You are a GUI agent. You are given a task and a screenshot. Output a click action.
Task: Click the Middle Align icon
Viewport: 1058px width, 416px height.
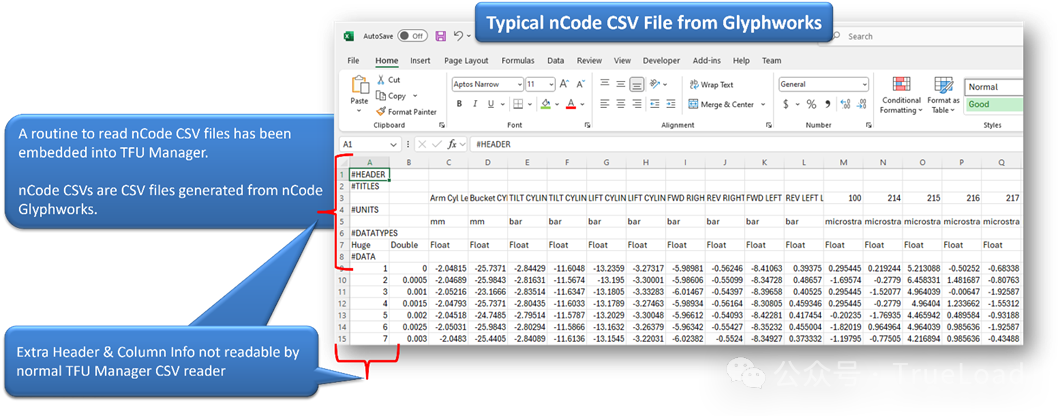(621, 84)
